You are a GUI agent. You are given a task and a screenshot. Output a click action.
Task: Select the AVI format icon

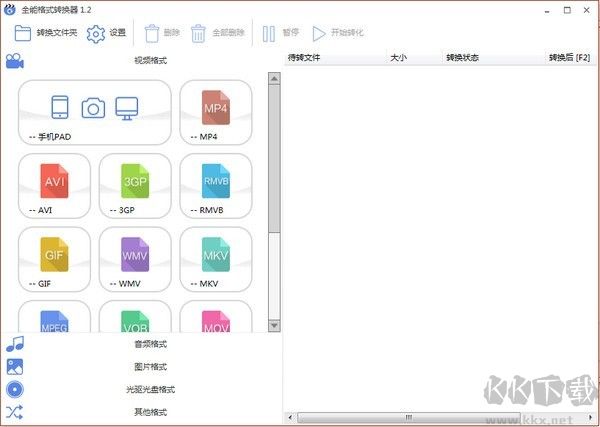tap(54, 181)
